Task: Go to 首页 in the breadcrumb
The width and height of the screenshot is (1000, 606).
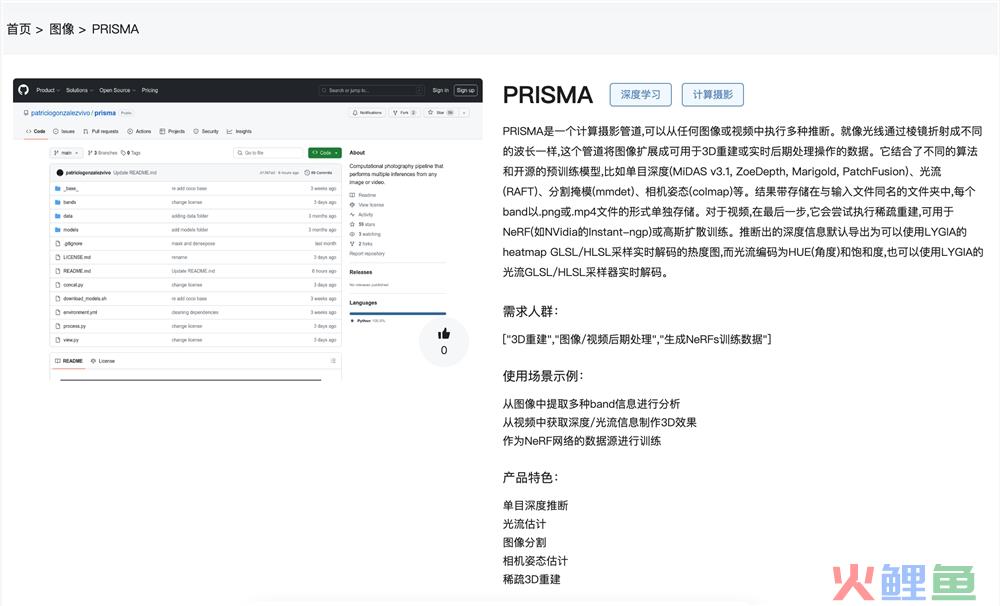Action: click(18, 29)
